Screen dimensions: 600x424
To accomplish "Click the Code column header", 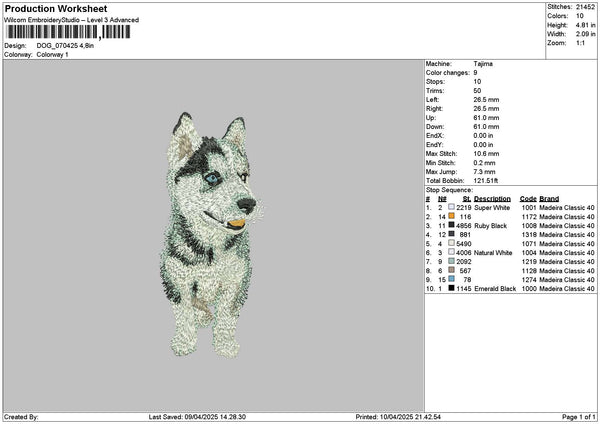I will point(528,199).
